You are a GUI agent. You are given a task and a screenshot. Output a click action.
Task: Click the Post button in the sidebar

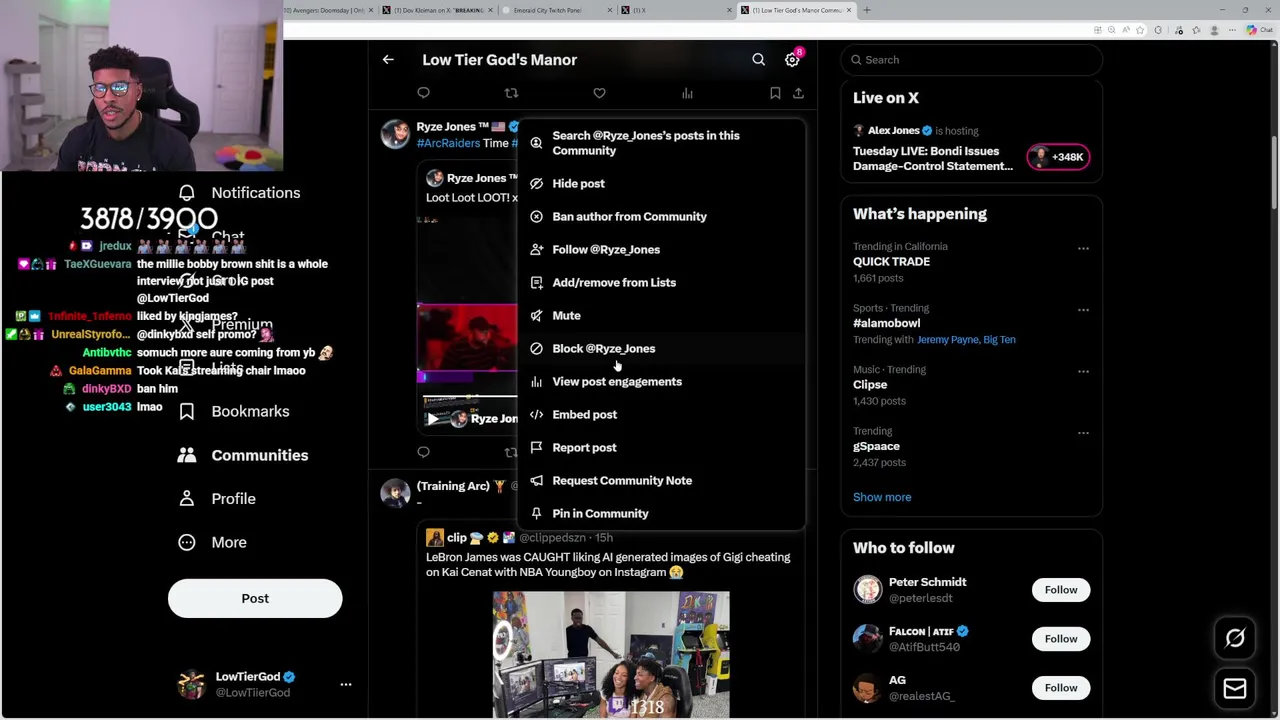[255, 598]
